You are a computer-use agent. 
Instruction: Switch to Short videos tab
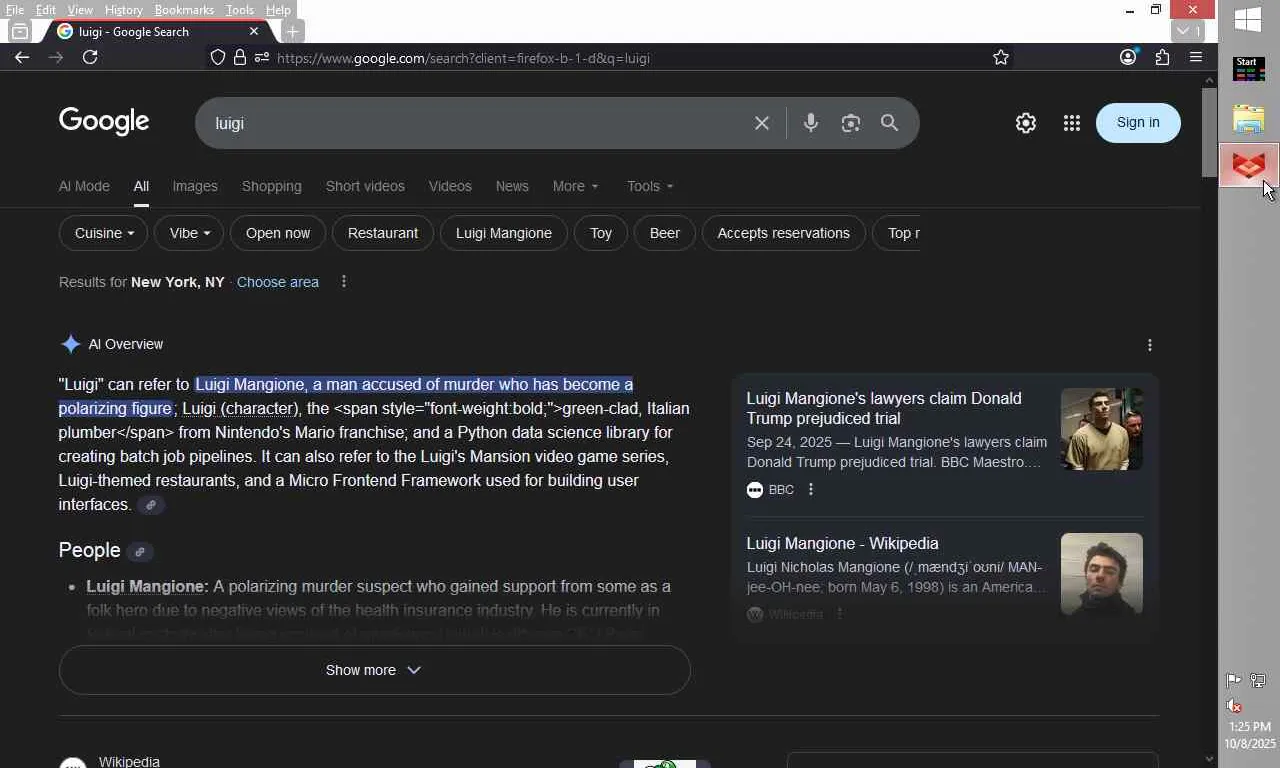tap(365, 186)
